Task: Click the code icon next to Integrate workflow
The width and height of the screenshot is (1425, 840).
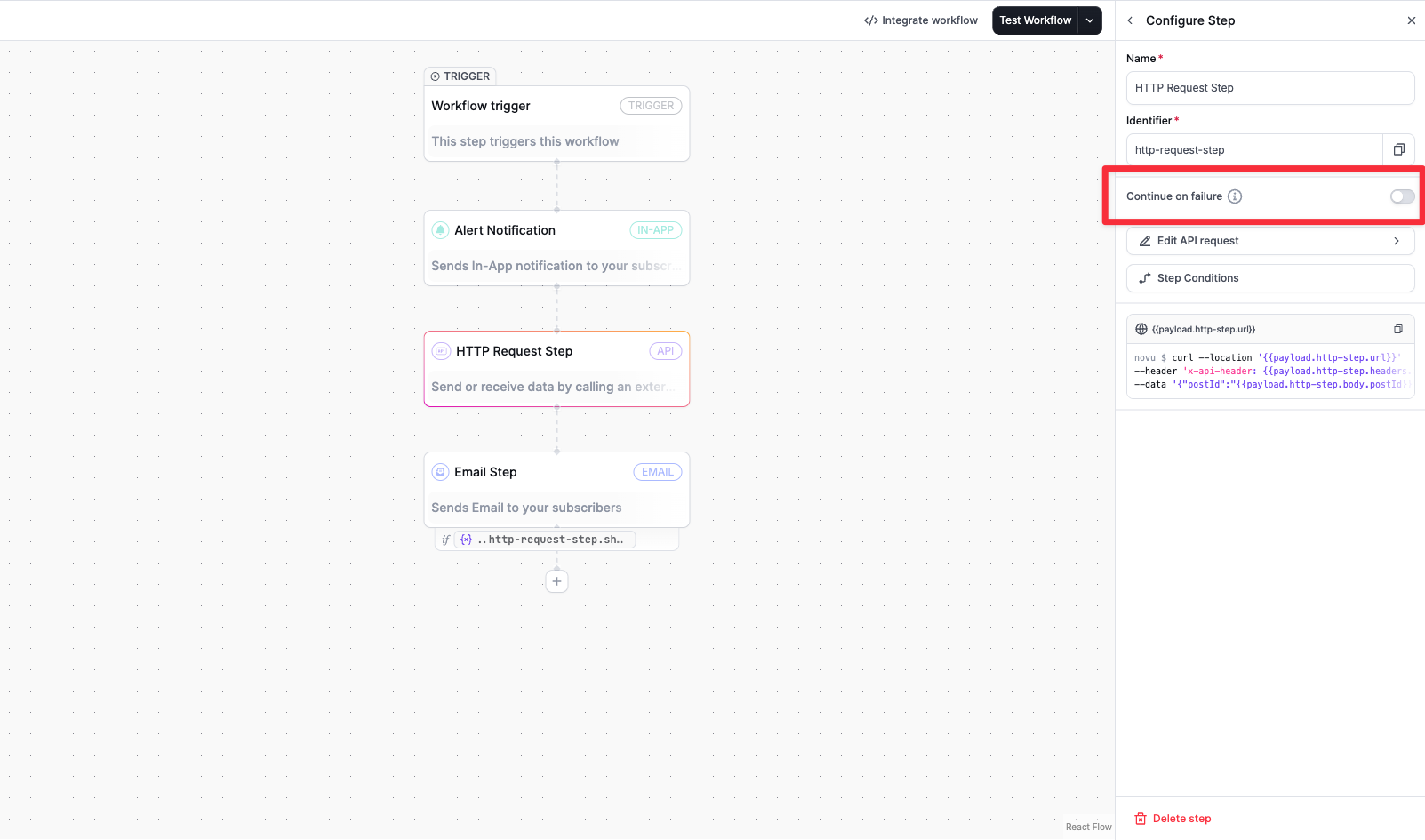Action: pos(870,20)
